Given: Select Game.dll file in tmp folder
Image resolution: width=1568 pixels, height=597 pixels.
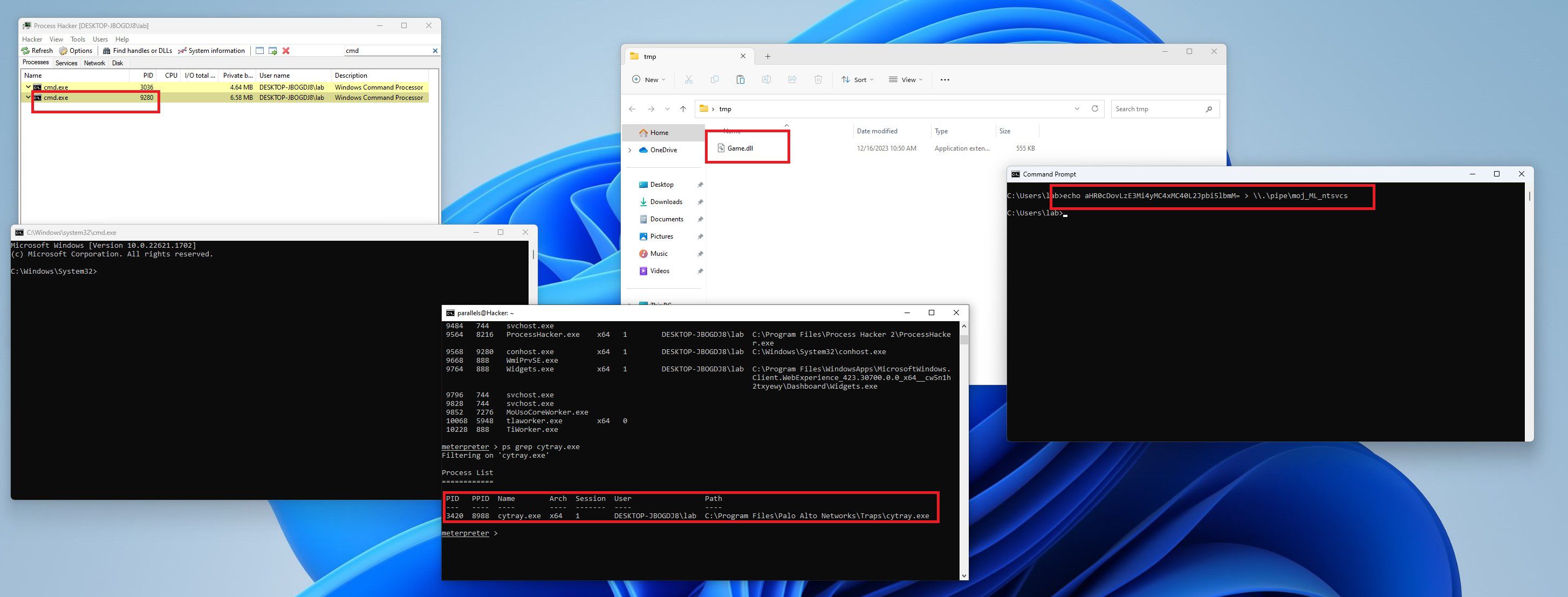Looking at the screenshot, I should [740, 148].
